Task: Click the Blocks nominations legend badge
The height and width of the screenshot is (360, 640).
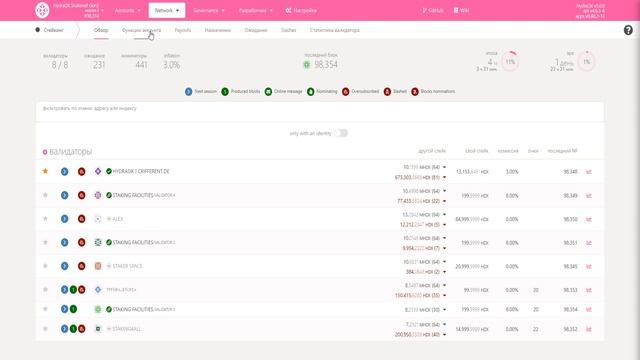Action: click(415, 91)
